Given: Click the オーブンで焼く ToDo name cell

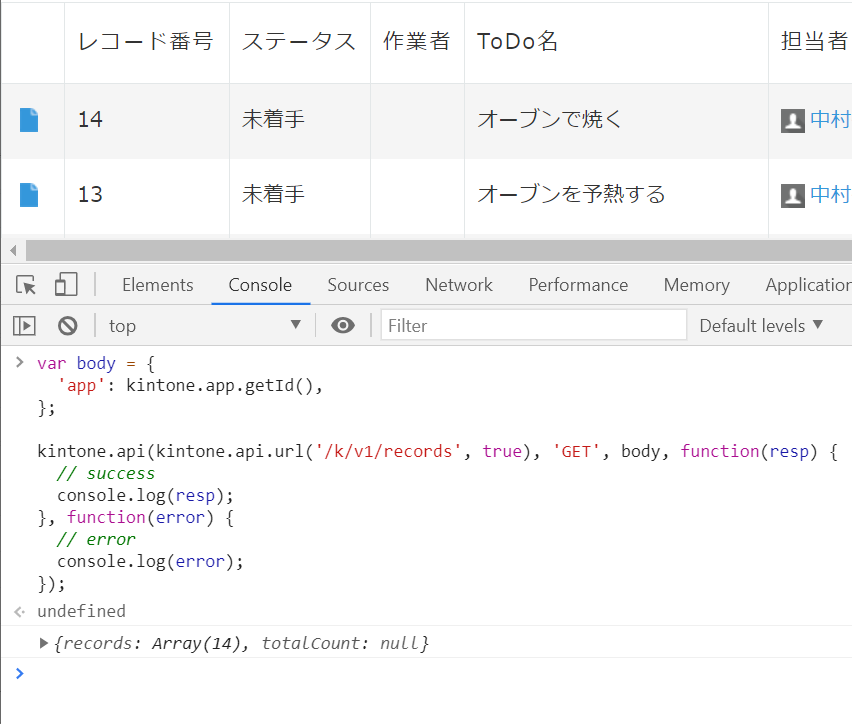Looking at the screenshot, I should point(550,119).
